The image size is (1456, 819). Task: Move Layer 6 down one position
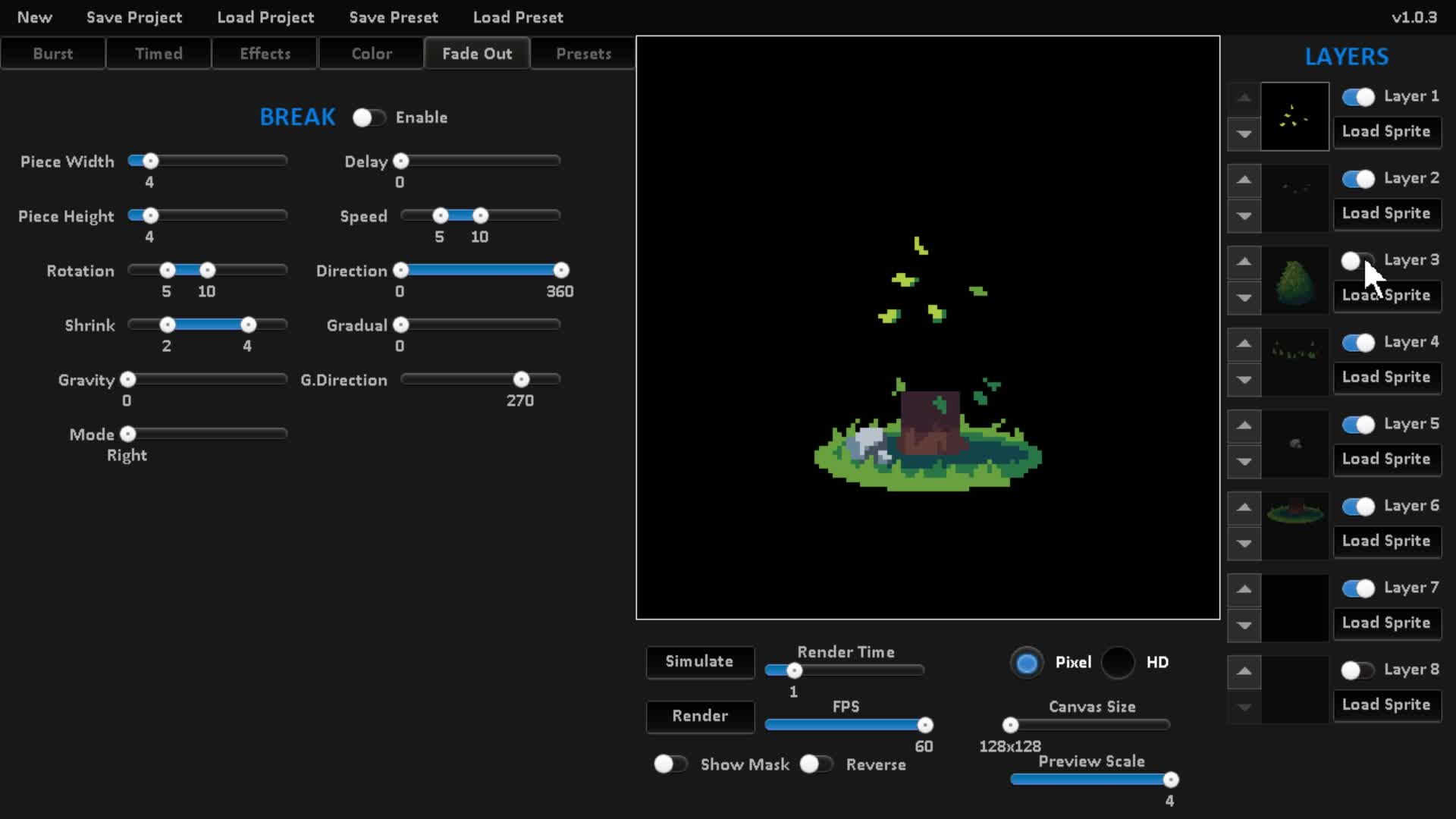(1244, 543)
